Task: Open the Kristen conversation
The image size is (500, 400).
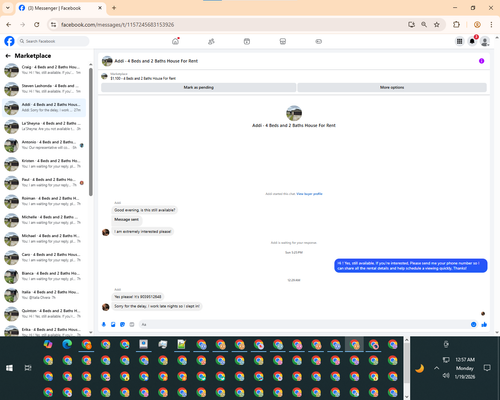Action: [44, 164]
